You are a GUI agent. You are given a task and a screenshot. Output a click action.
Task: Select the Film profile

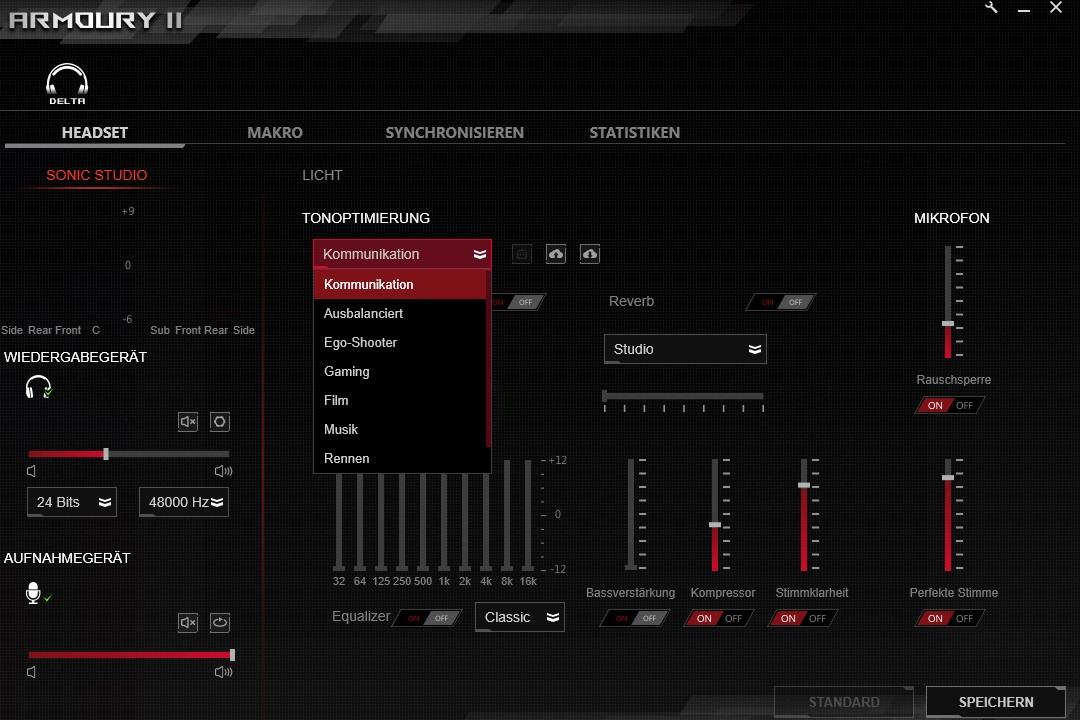(x=400, y=400)
